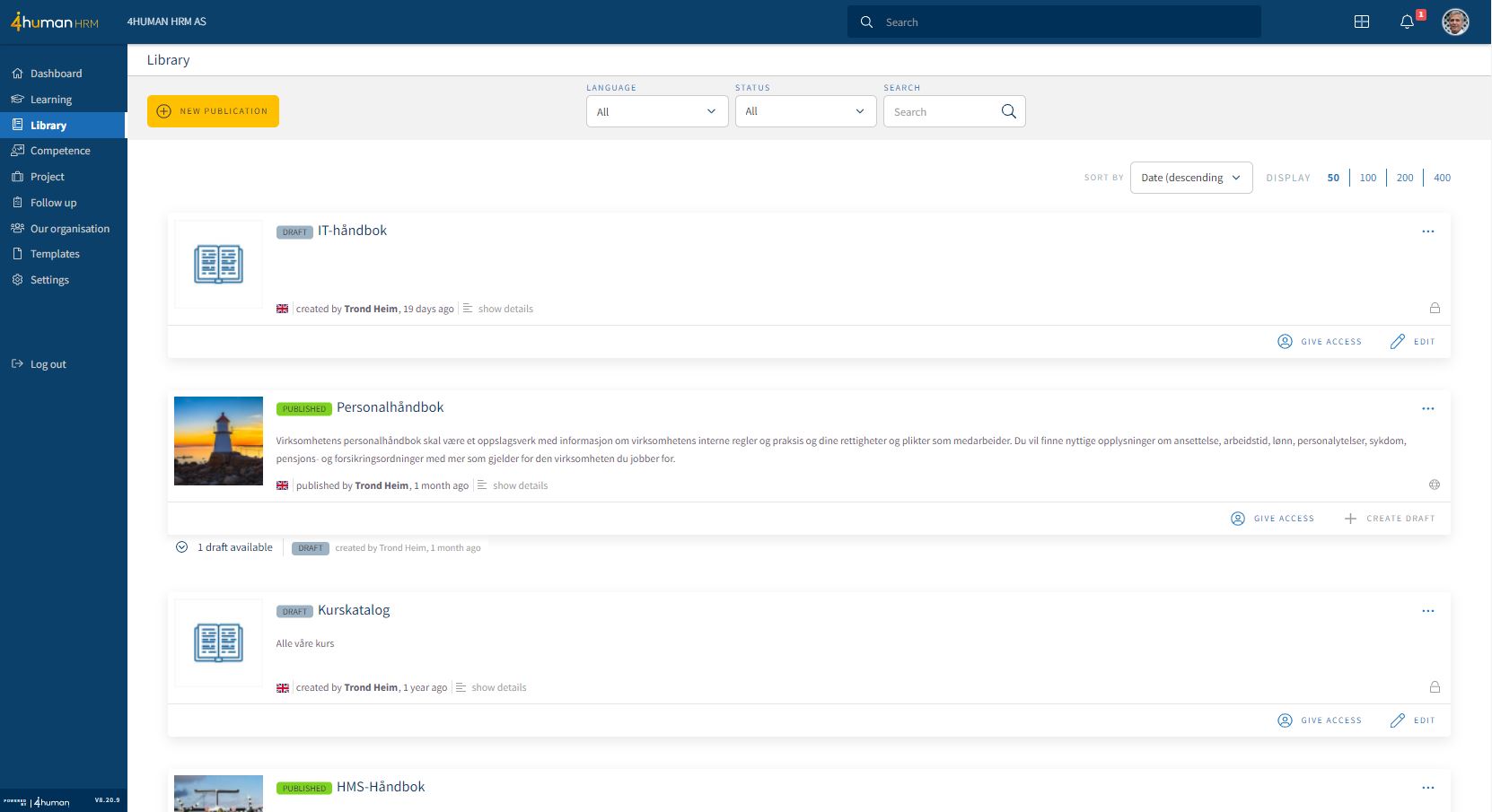Click the user profile avatar
This screenshot has width=1492, height=812.
[x=1455, y=22]
